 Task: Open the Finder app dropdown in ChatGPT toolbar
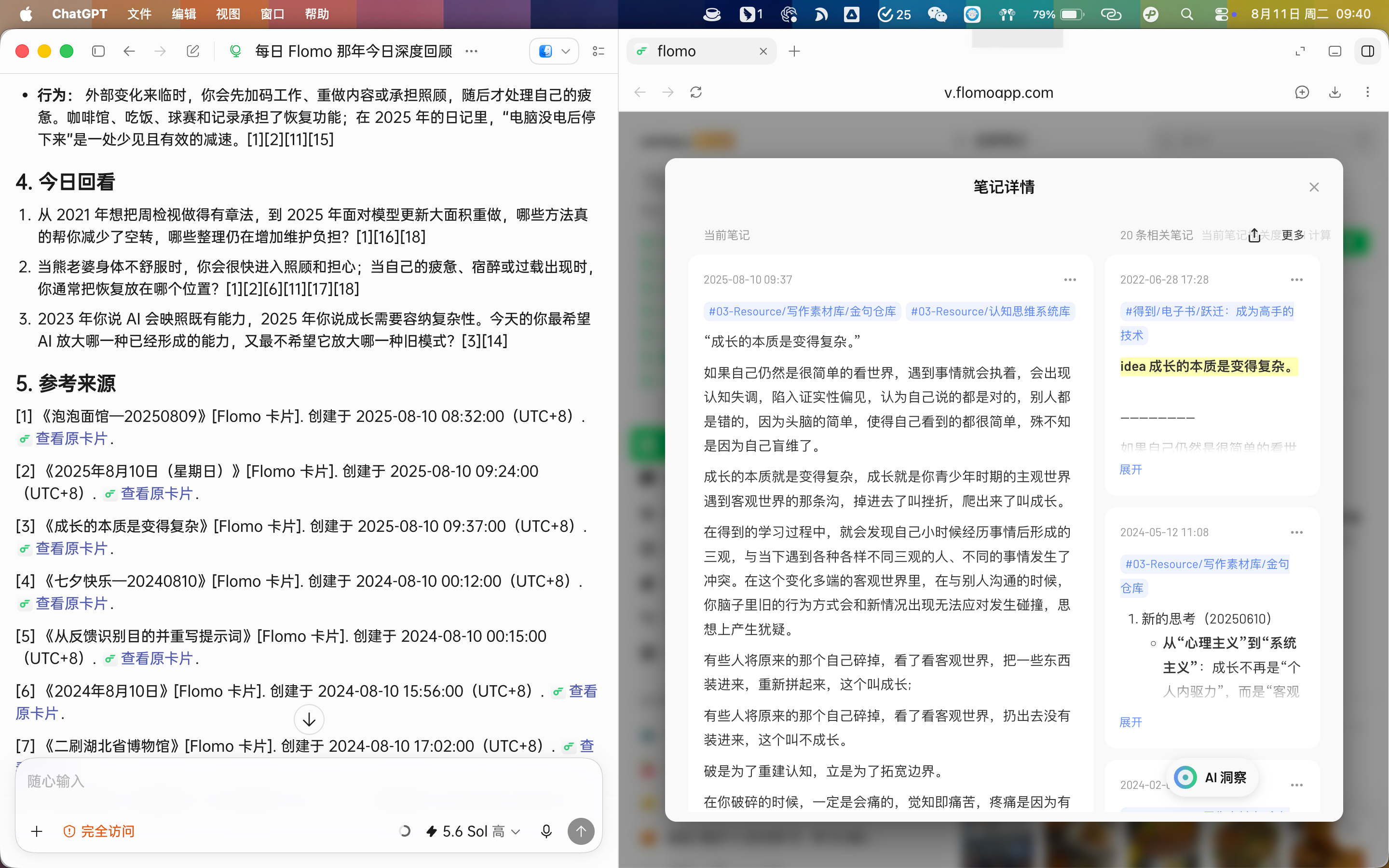[x=554, y=51]
